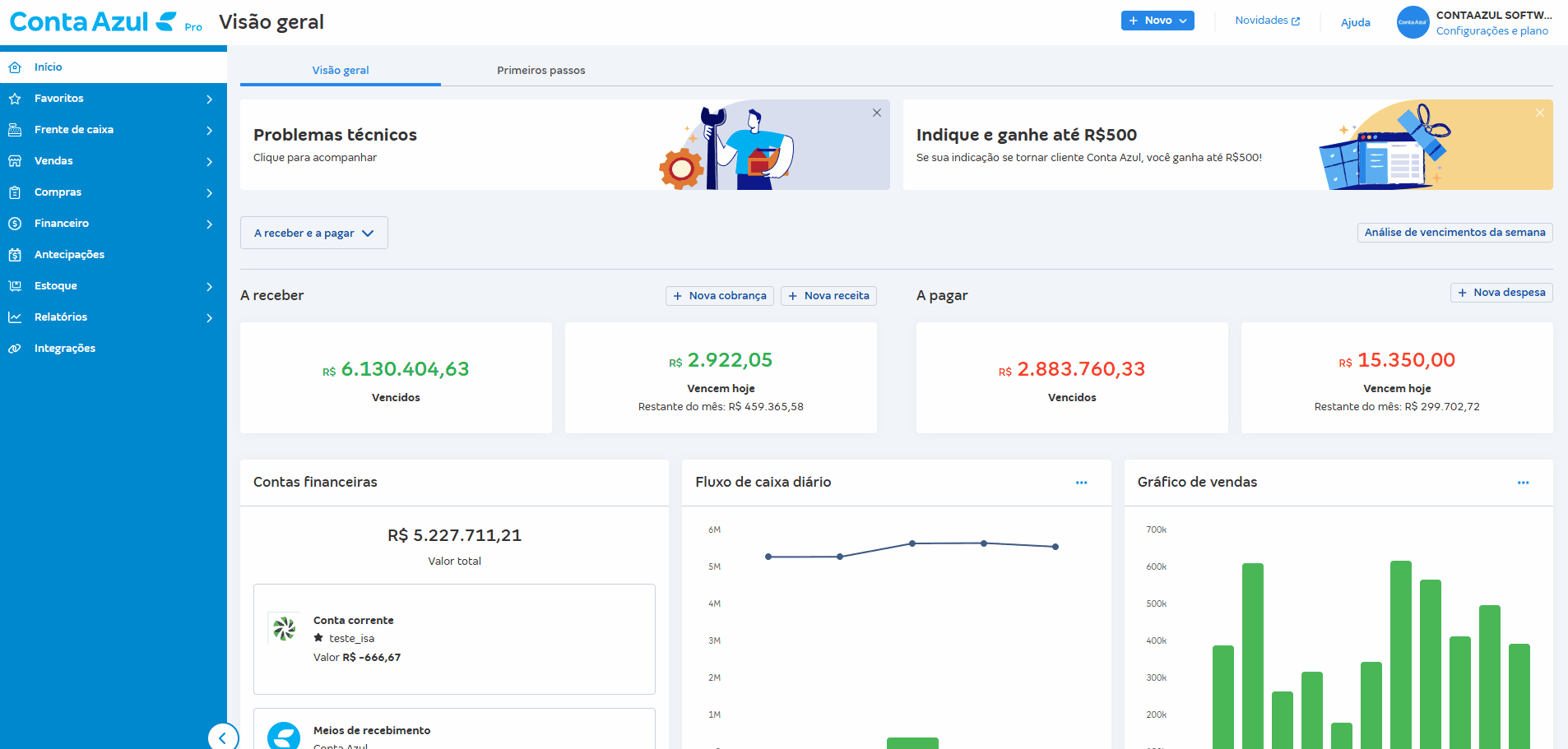The height and width of the screenshot is (749, 1568).
Task: Open Frente de caixa from the sidebar
Action: click(x=15, y=129)
